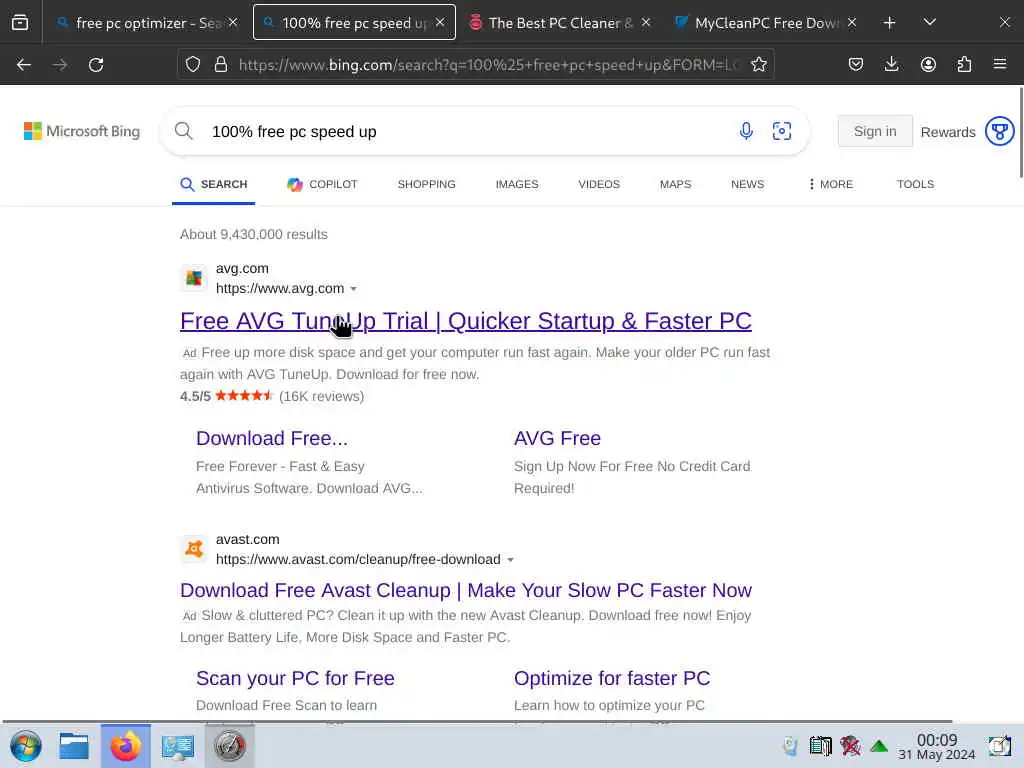The width and height of the screenshot is (1024, 768).
Task: Close the 'MyCleanPC Free Download' tab
Action: (x=852, y=22)
